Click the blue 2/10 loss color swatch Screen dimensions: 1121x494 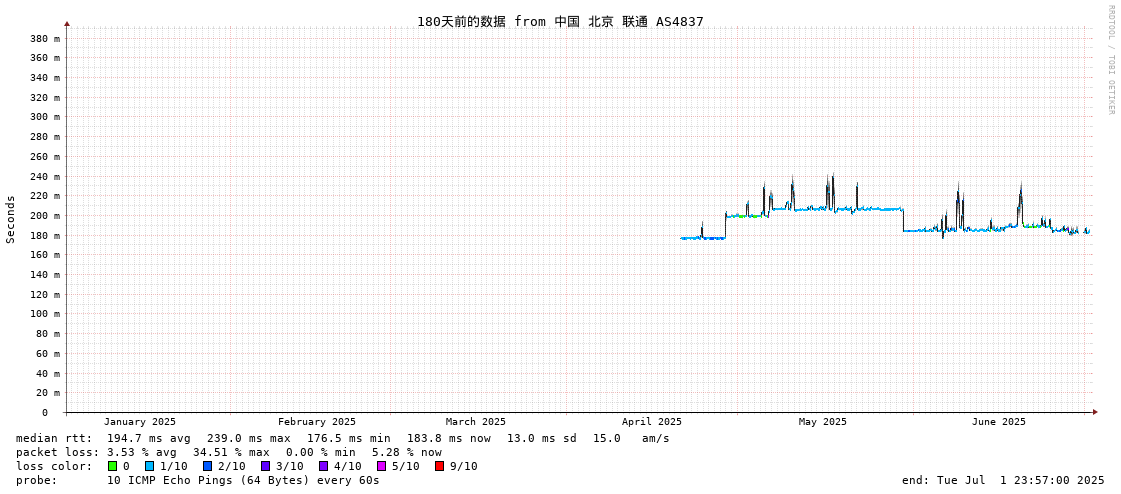click(207, 466)
